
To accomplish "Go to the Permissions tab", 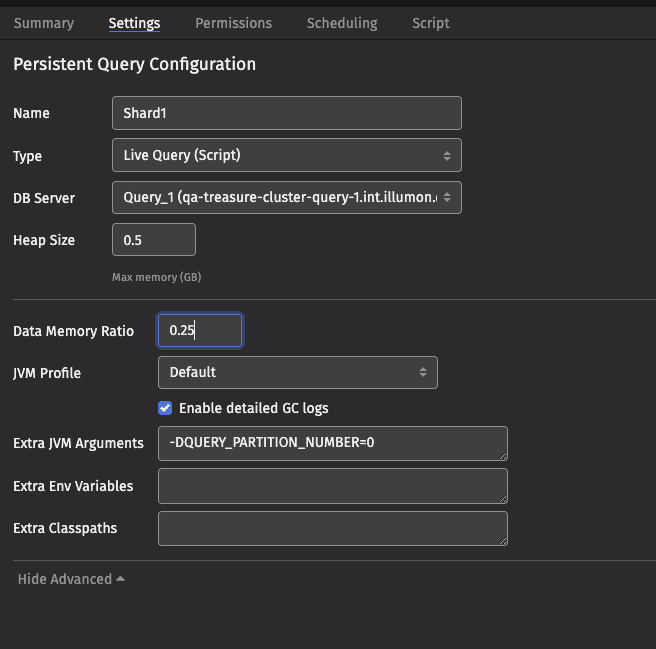I will point(233,23).
